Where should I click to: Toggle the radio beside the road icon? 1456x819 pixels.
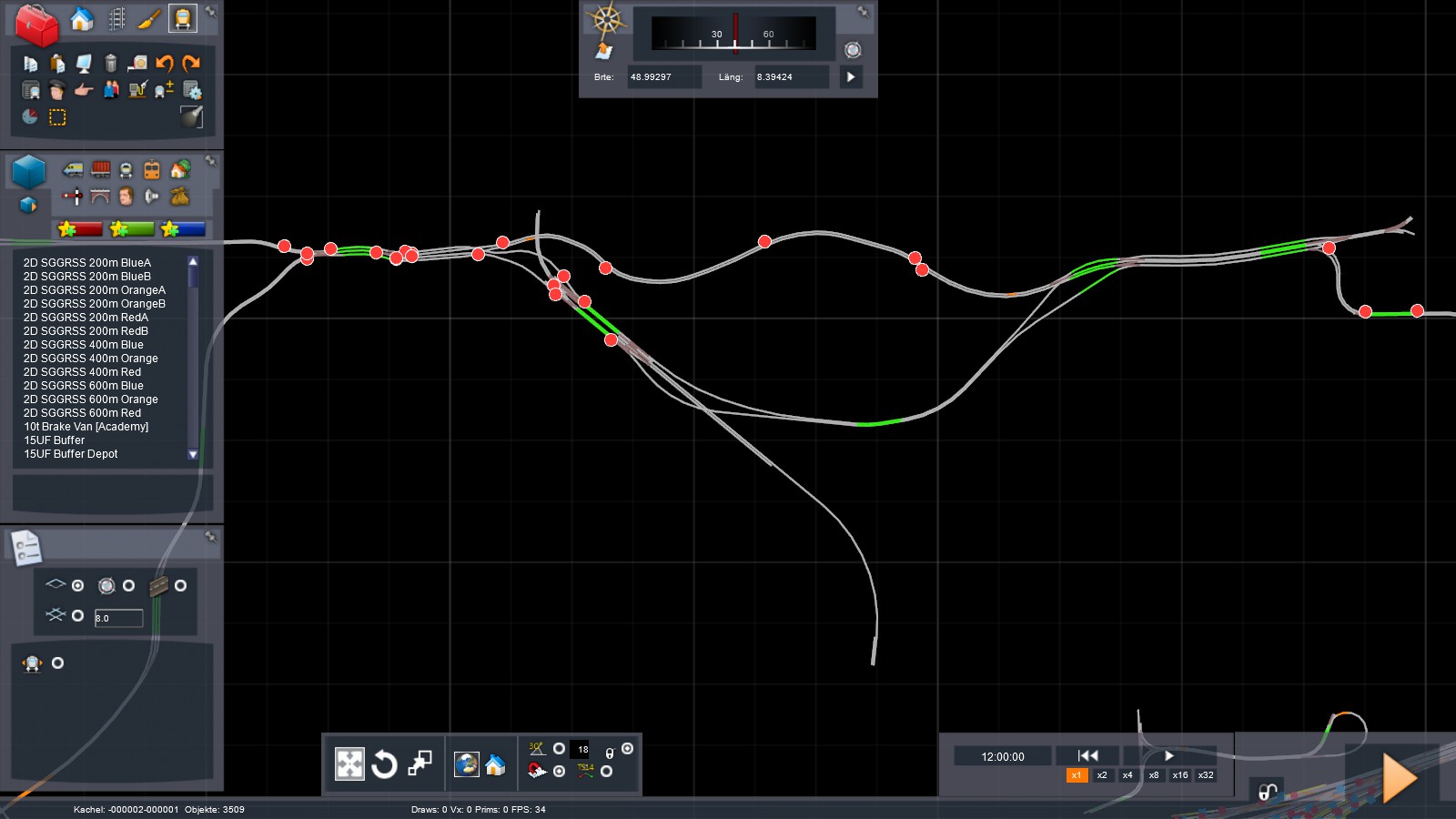pos(180,585)
